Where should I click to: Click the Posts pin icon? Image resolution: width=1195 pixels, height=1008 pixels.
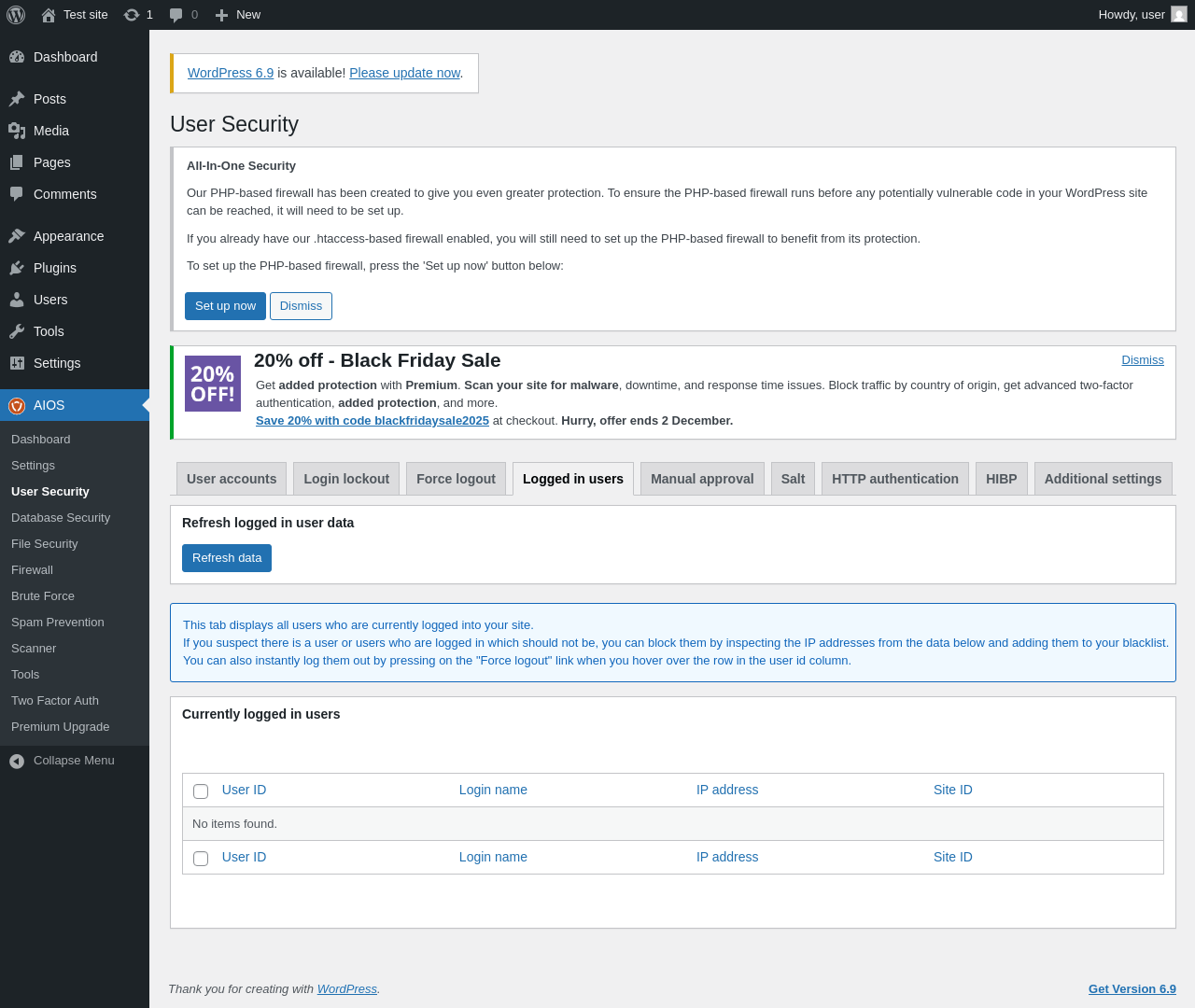click(x=17, y=99)
